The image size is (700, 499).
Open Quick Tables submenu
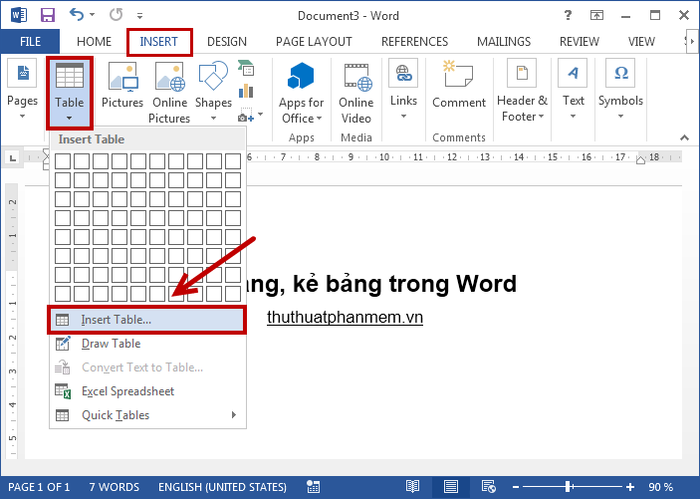coord(147,415)
